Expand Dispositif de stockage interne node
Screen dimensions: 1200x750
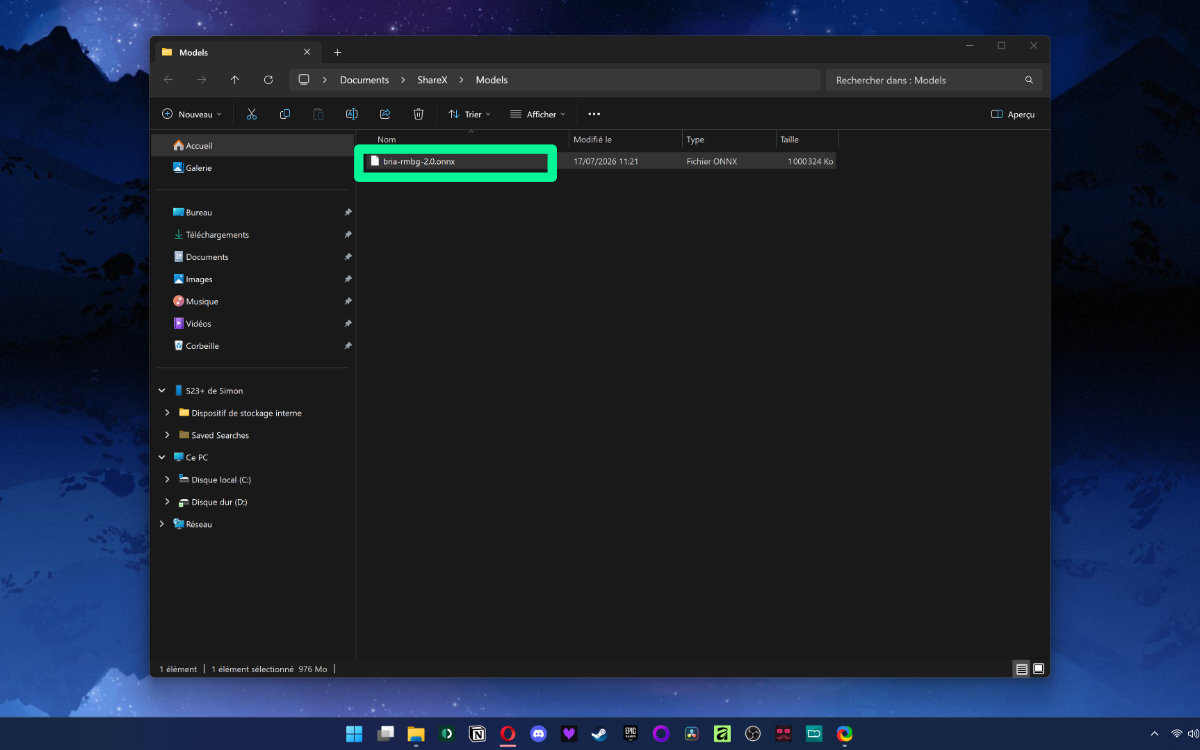point(167,413)
